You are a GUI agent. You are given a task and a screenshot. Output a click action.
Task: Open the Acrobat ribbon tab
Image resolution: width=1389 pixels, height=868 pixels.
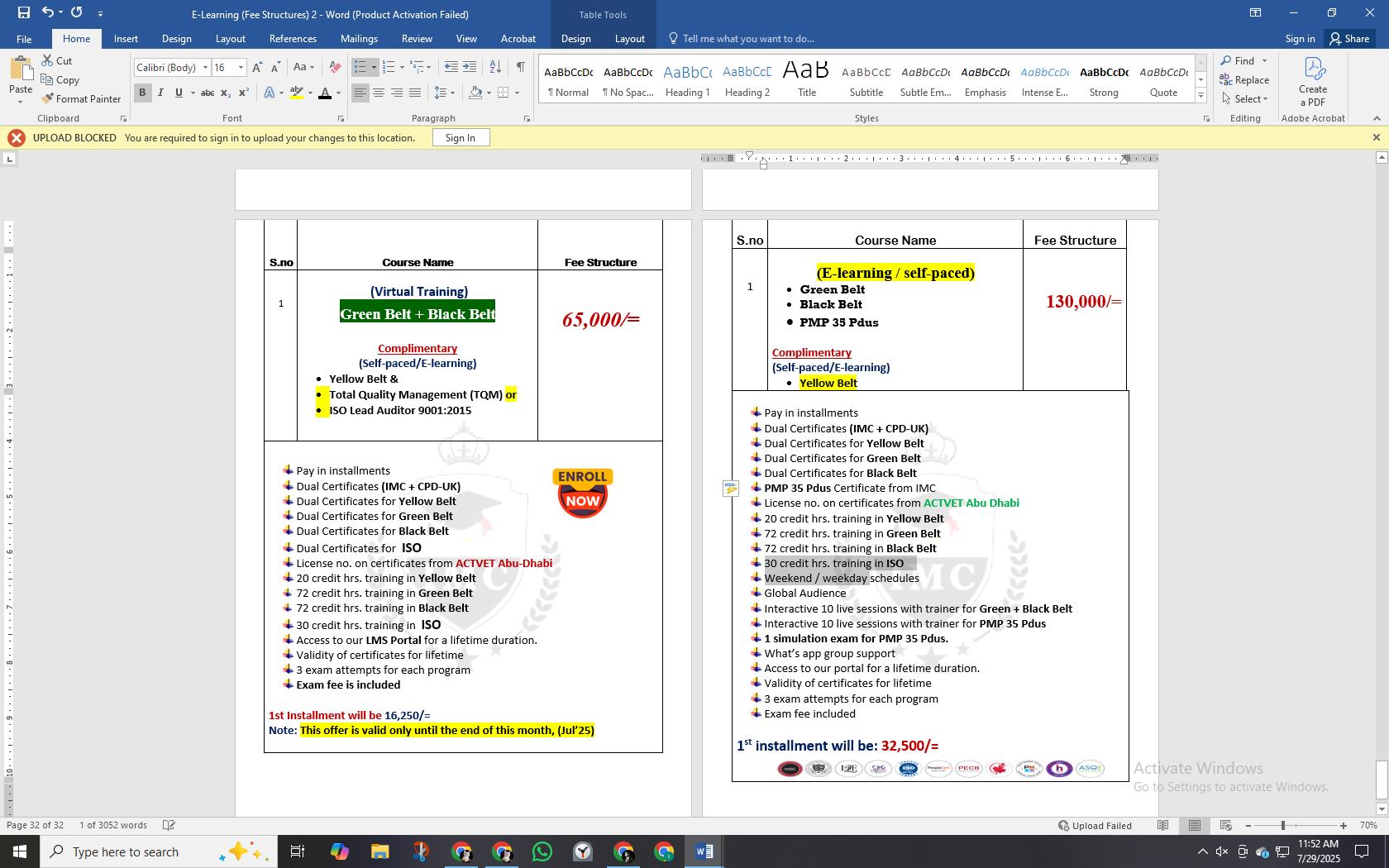tap(518, 38)
